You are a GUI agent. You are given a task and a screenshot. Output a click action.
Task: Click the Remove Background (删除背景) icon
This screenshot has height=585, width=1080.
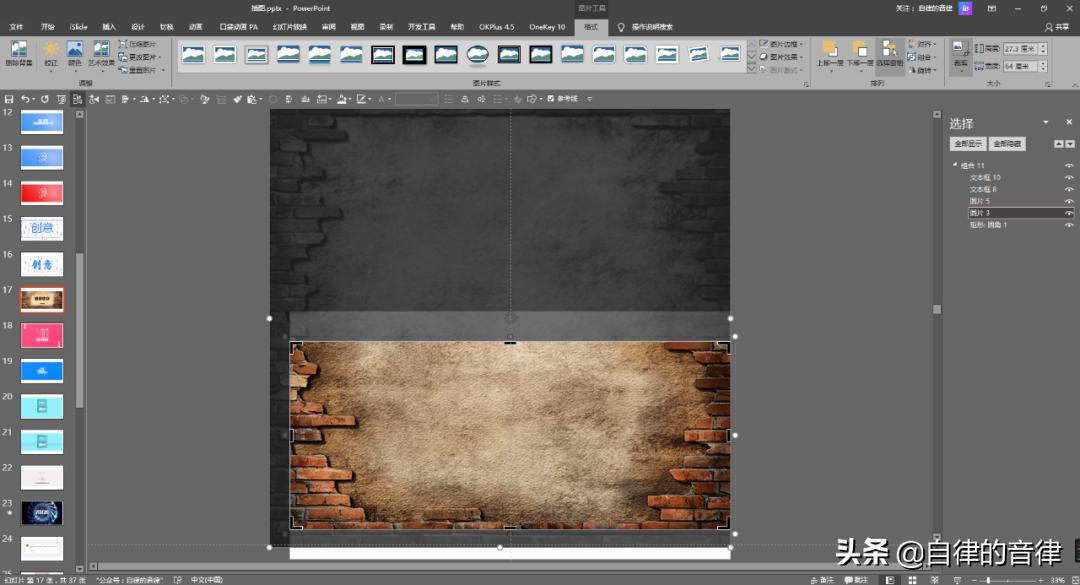[x=18, y=50]
